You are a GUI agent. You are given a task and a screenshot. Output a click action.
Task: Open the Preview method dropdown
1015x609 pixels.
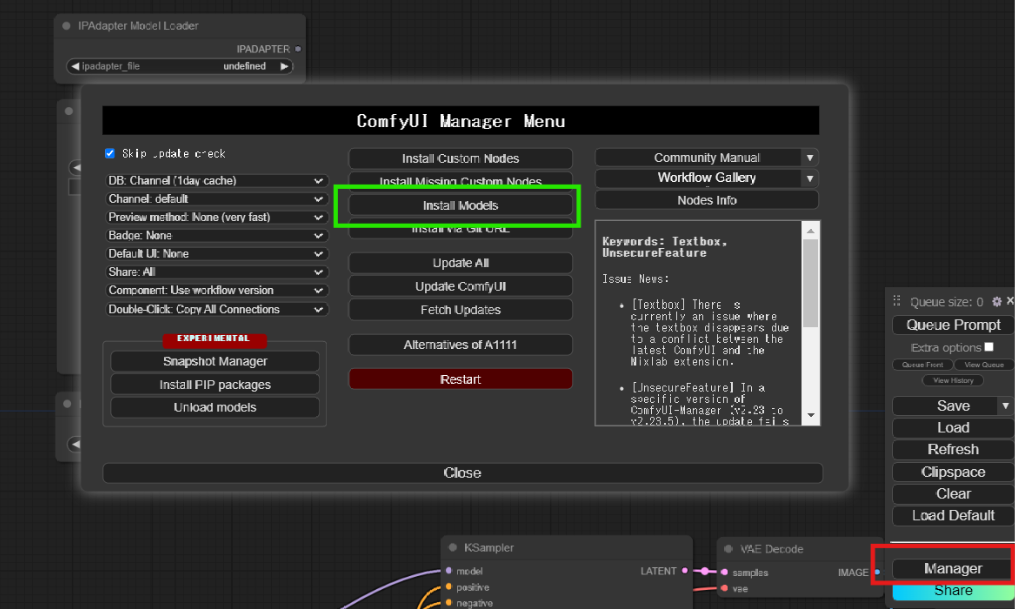tap(216, 217)
